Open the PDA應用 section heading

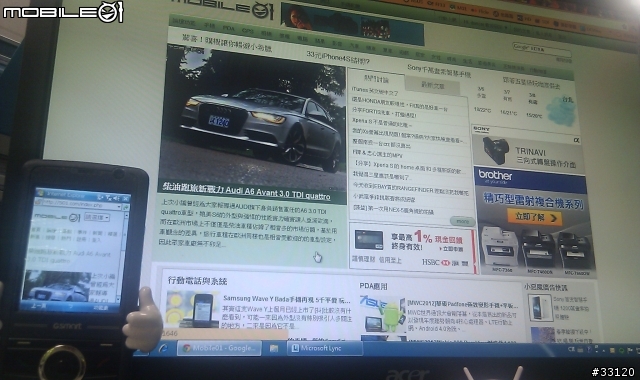click(373, 286)
